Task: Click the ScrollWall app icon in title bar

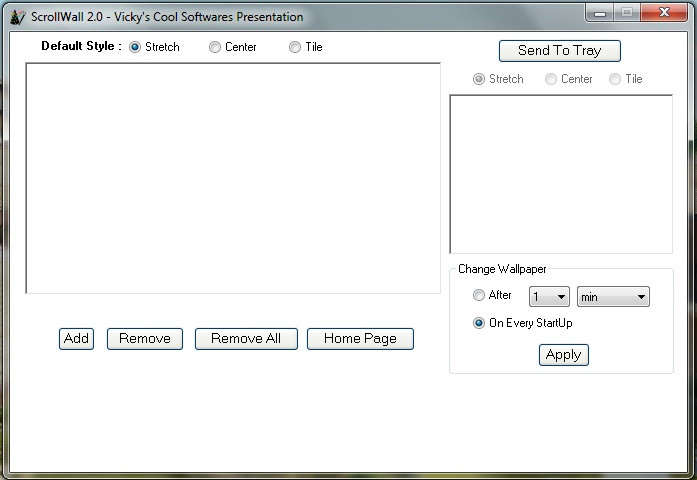Action: click(x=17, y=17)
